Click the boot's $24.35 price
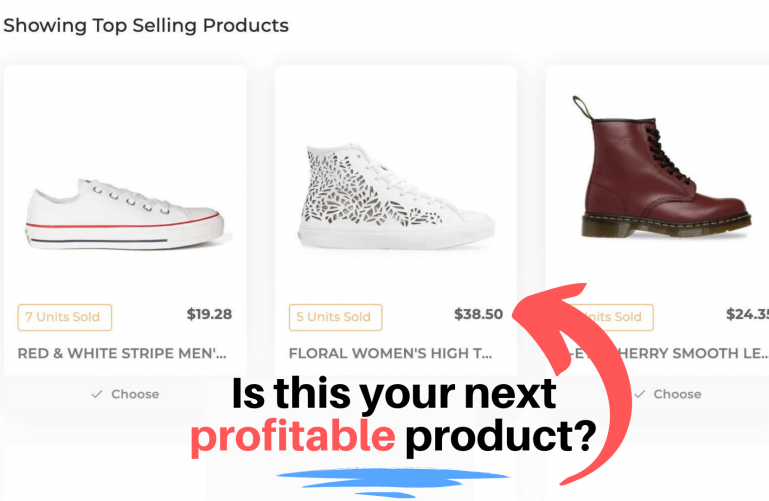This screenshot has width=769, height=501. pyautogui.click(x=747, y=314)
